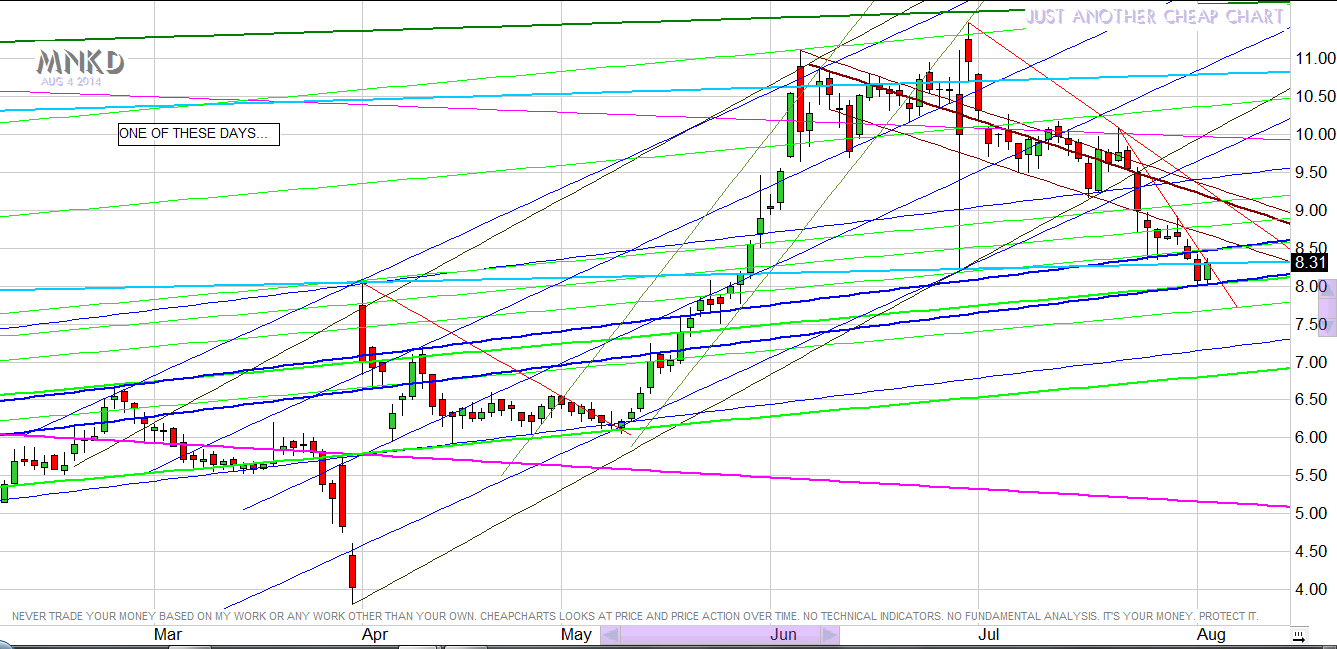Select the Aug label on time axis

[1211, 635]
